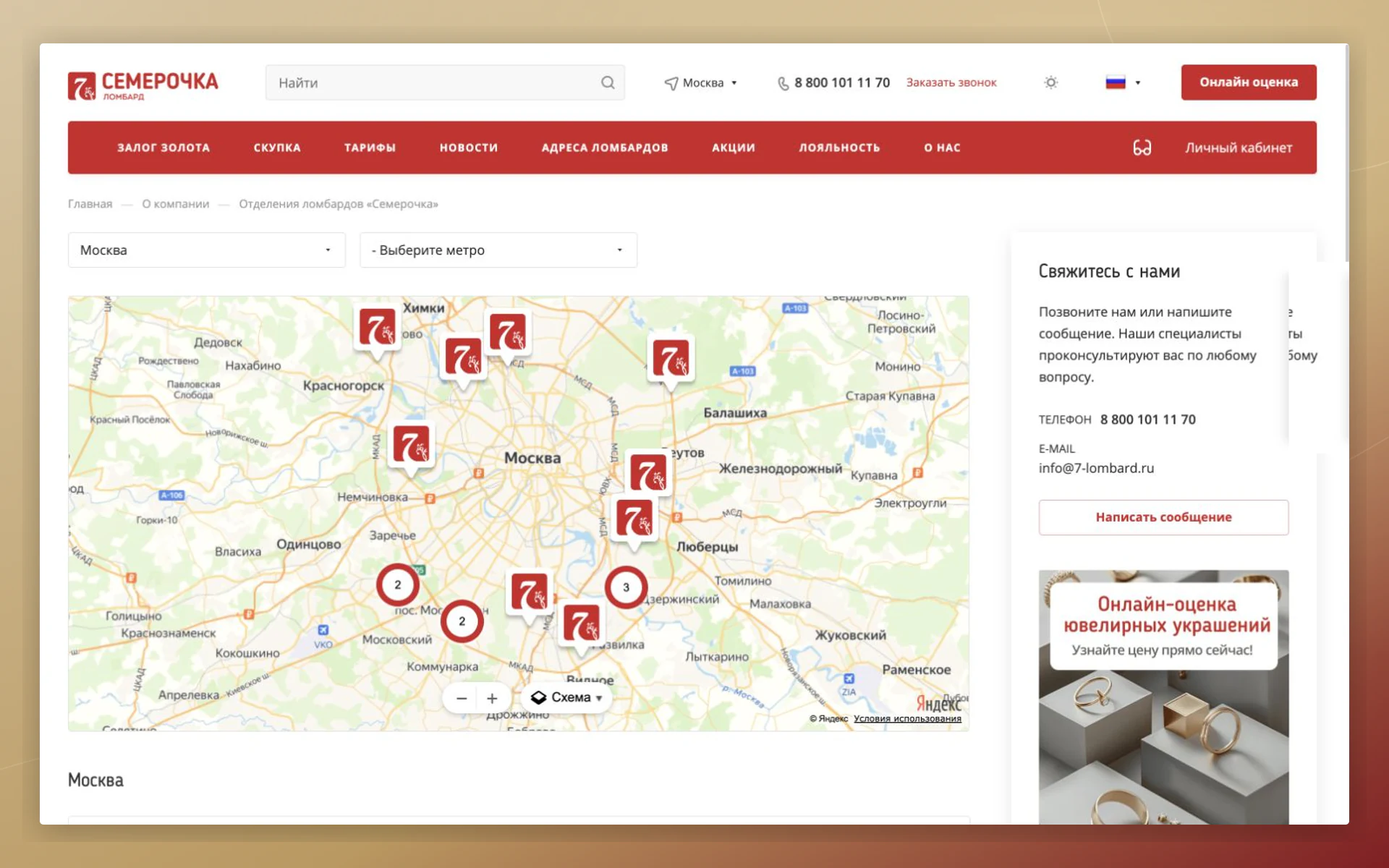Click the map pin above Немчиновка
1389x868 pixels.
click(x=411, y=446)
